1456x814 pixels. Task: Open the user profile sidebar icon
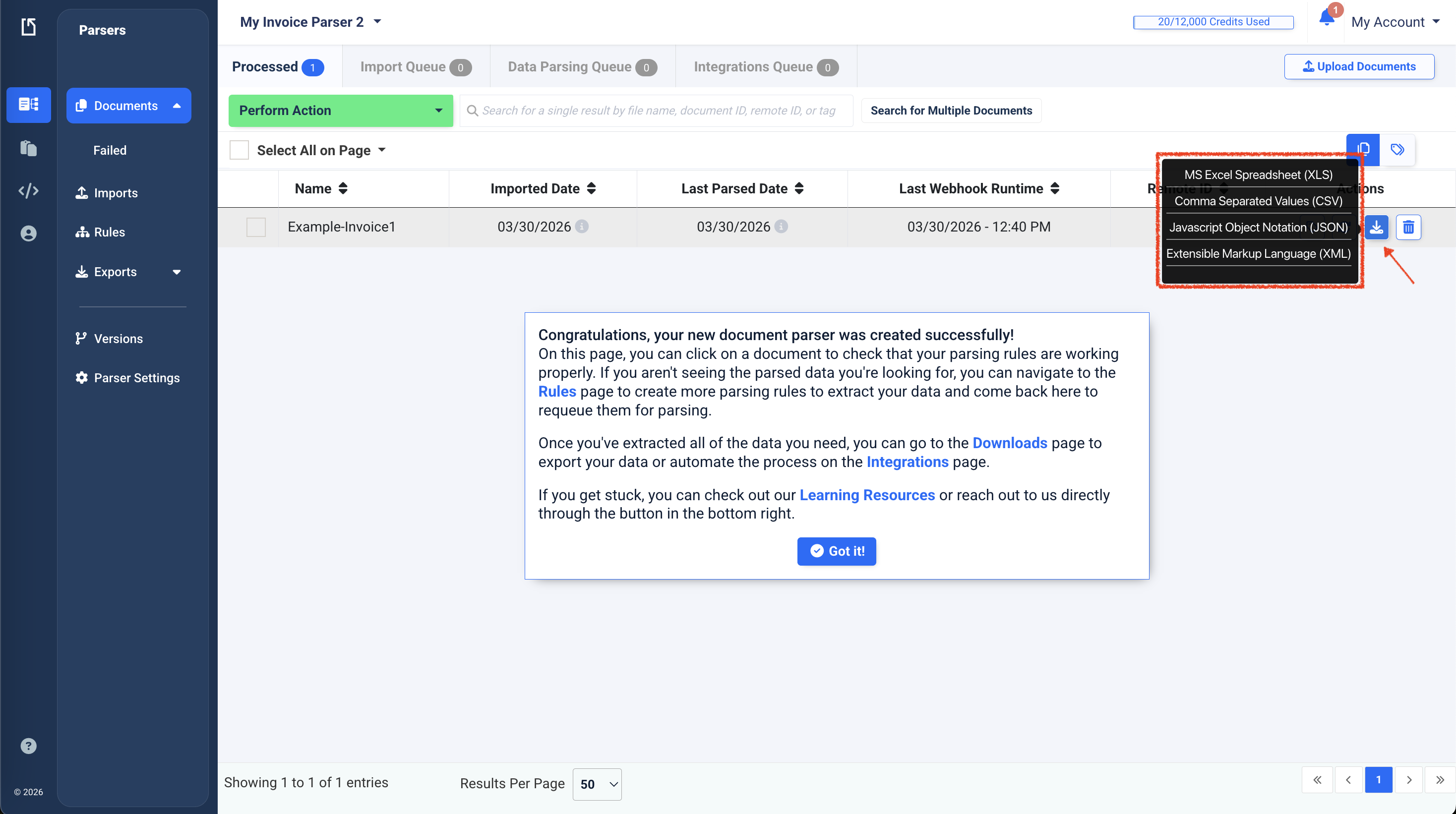pos(28,233)
